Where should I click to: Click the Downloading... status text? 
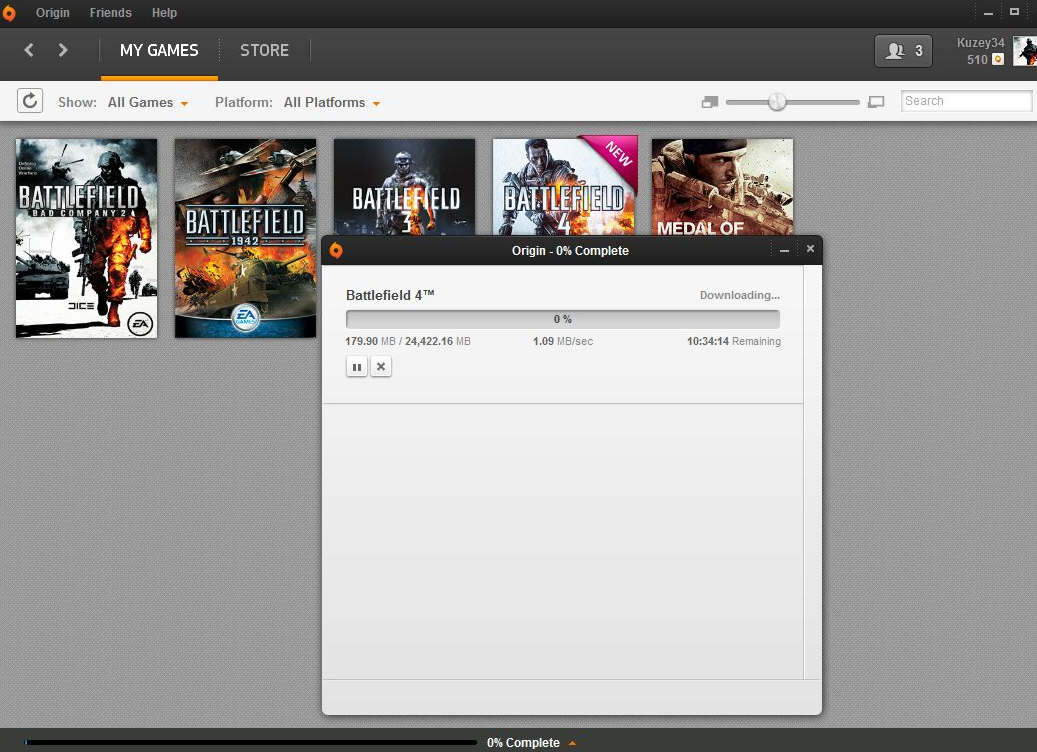[740, 295]
